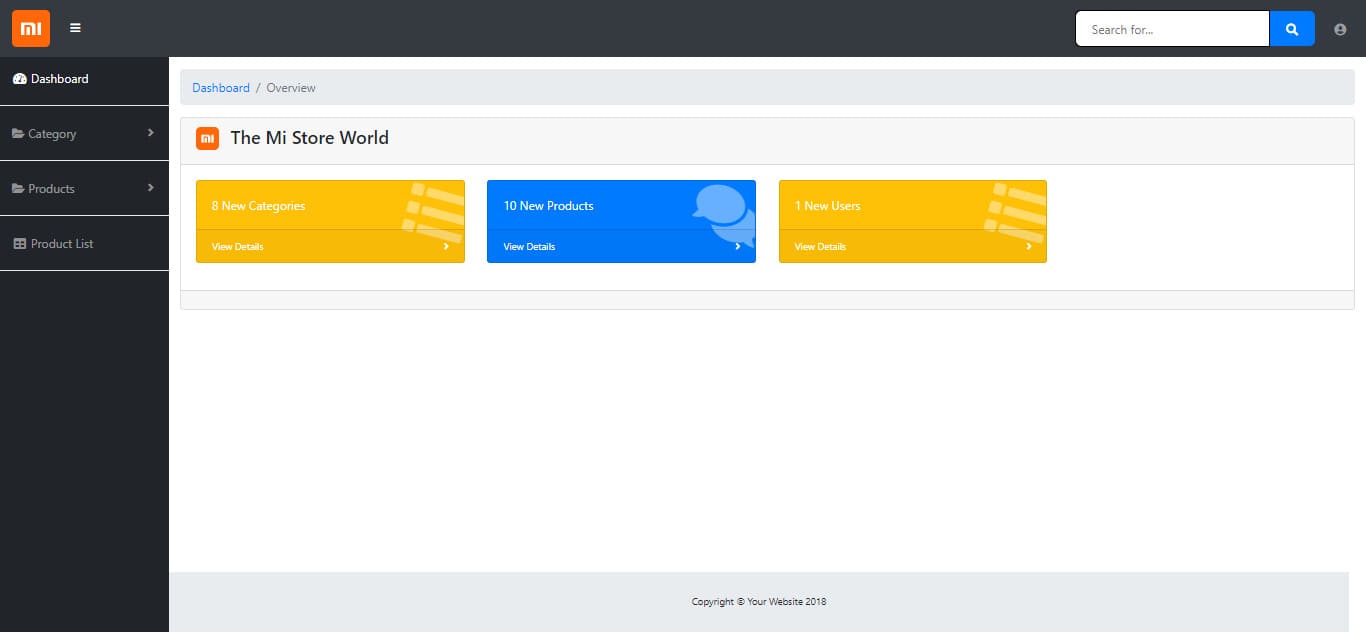The image size is (1366, 632).
Task: Click the user profile icon top right
Action: click(x=1340, y=29)
